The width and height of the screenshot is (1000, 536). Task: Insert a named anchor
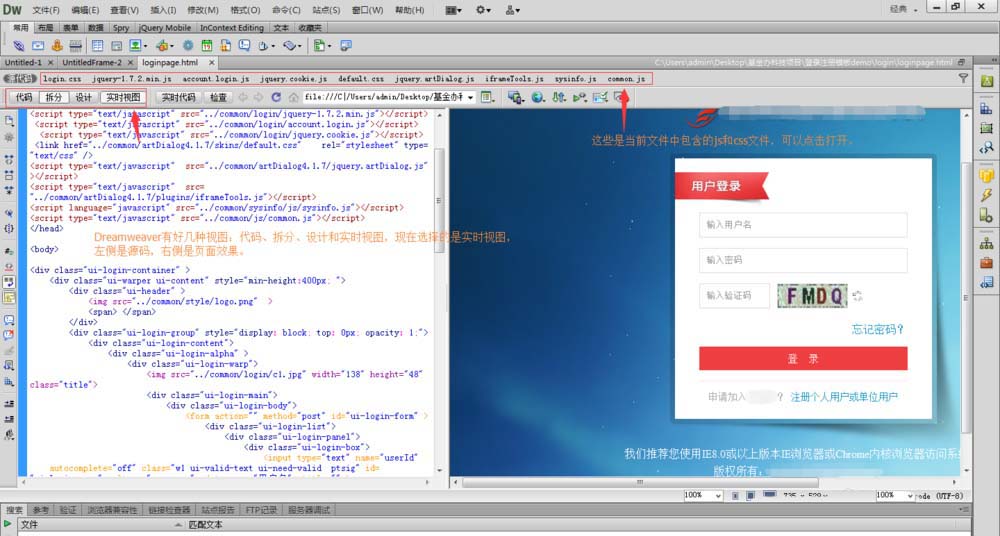coord(57,45)
